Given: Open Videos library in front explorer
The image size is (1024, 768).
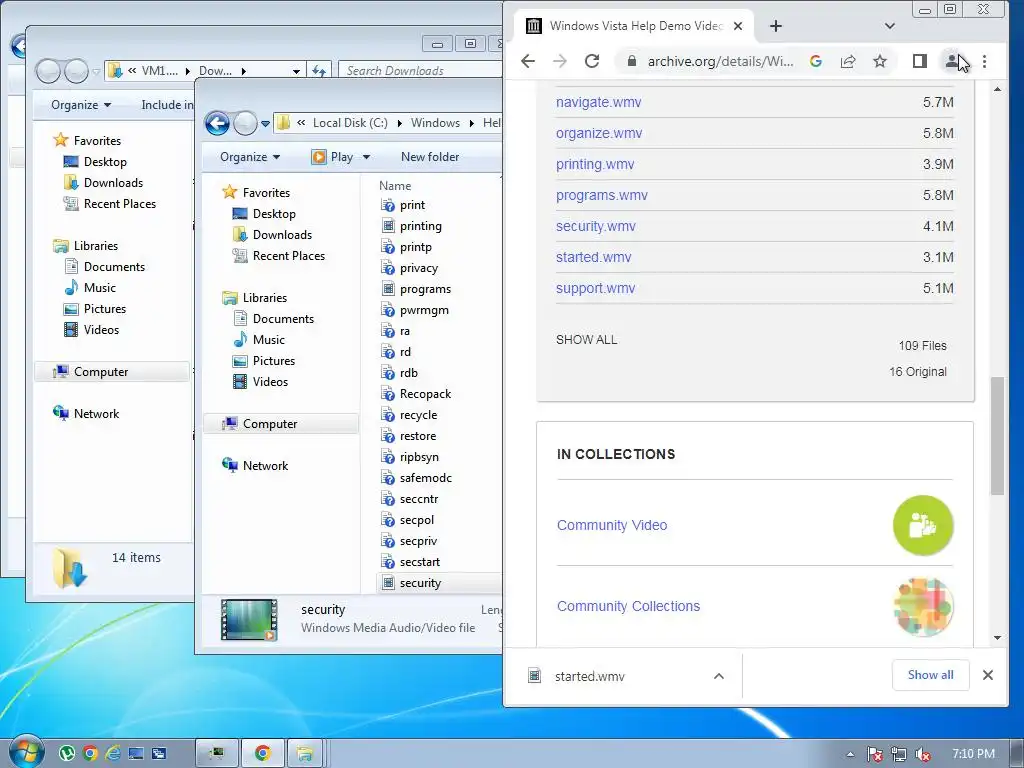Looking at the screenshot, I should pyautogui.click(x=270, y=381).
